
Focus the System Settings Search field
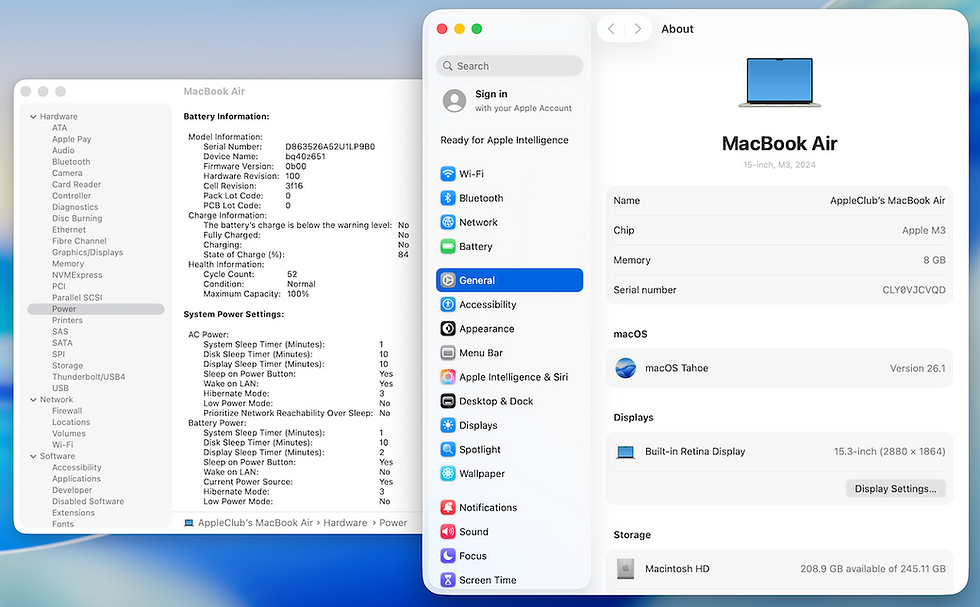509,66
